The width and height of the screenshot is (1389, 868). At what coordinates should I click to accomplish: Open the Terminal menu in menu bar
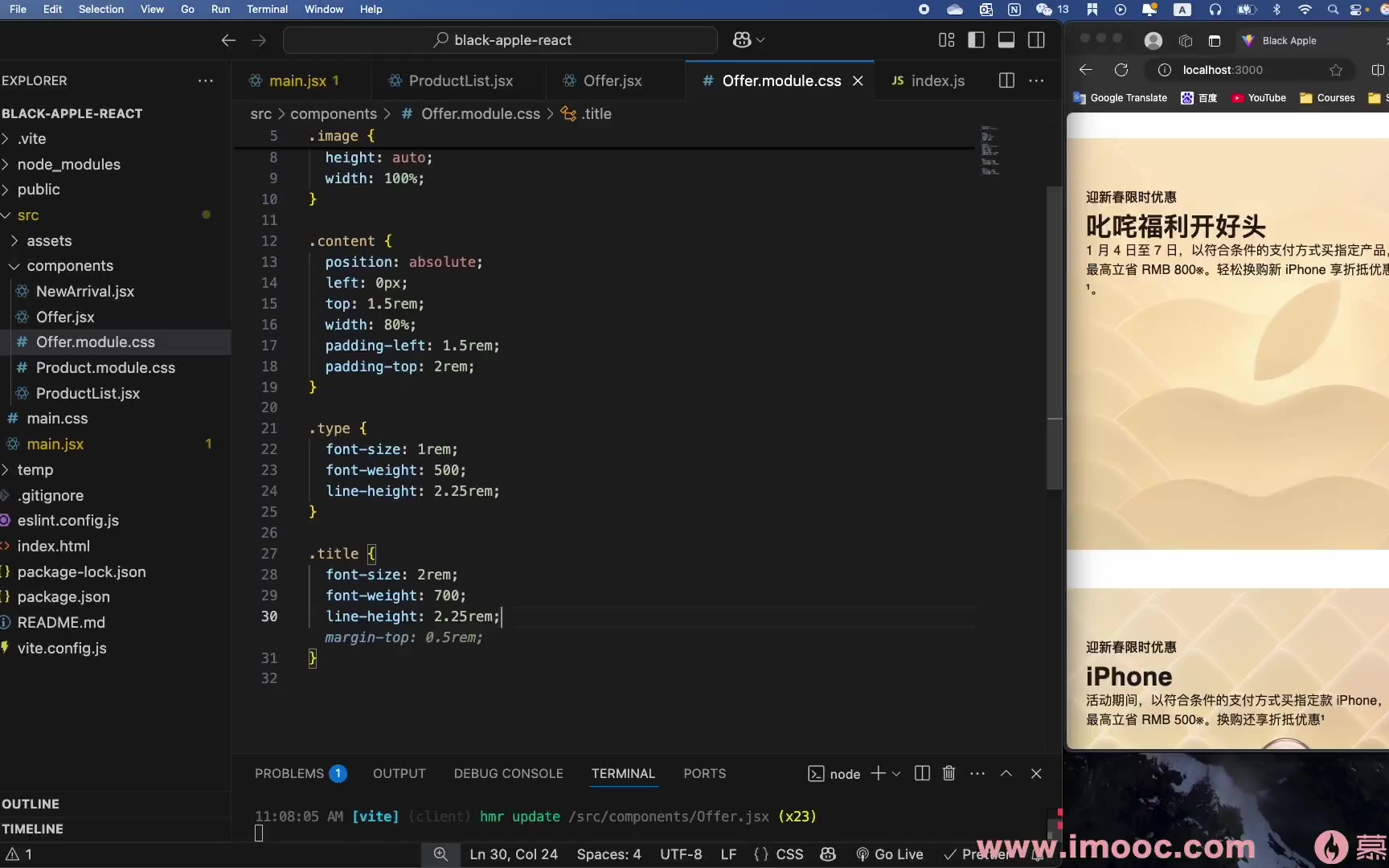[267, 9]
